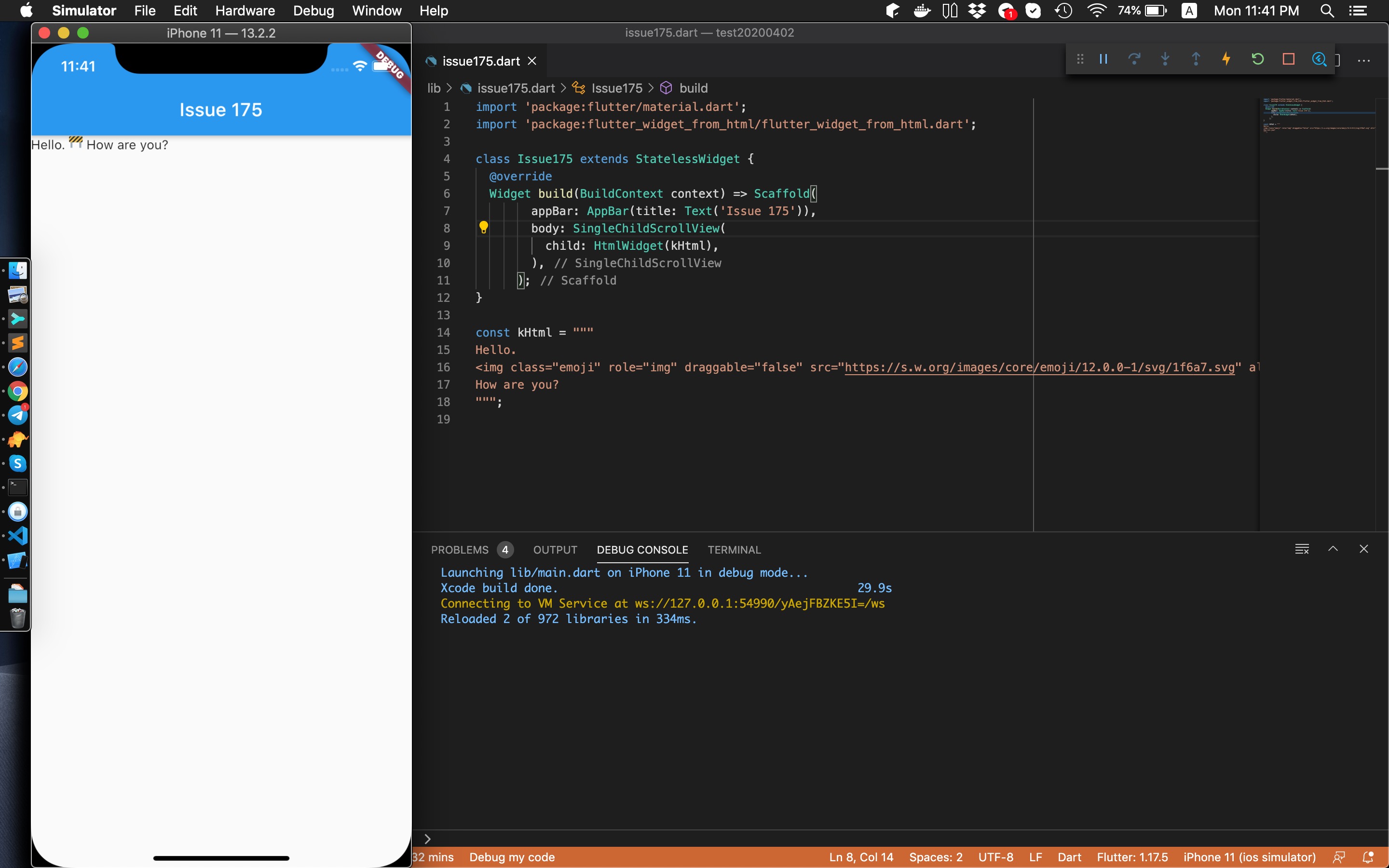The height and width of the screenshot is (868, 1389).
Task: Expand the collapsed debug console input row
Action: point(428,839)
